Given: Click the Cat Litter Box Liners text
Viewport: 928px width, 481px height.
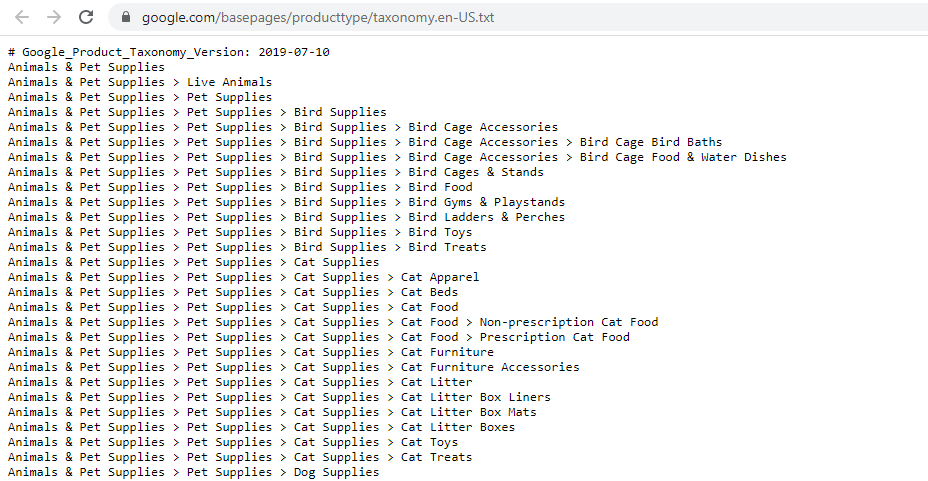Looking at the screenshot, I should click(x=476, y=397).
